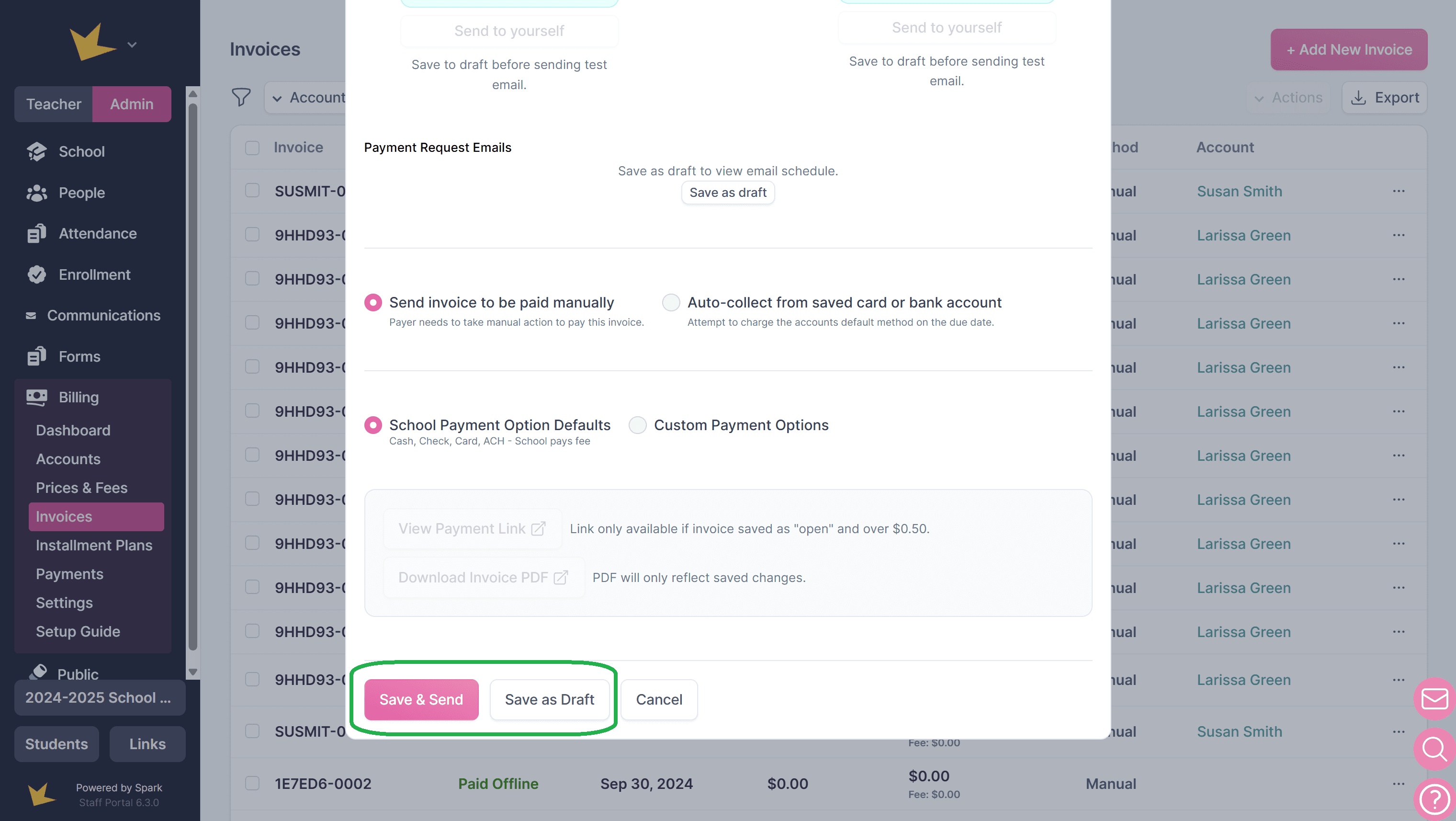1456x821 pixels.
Task: Expand the logo chevron dropdown
Action: [132, 45]
